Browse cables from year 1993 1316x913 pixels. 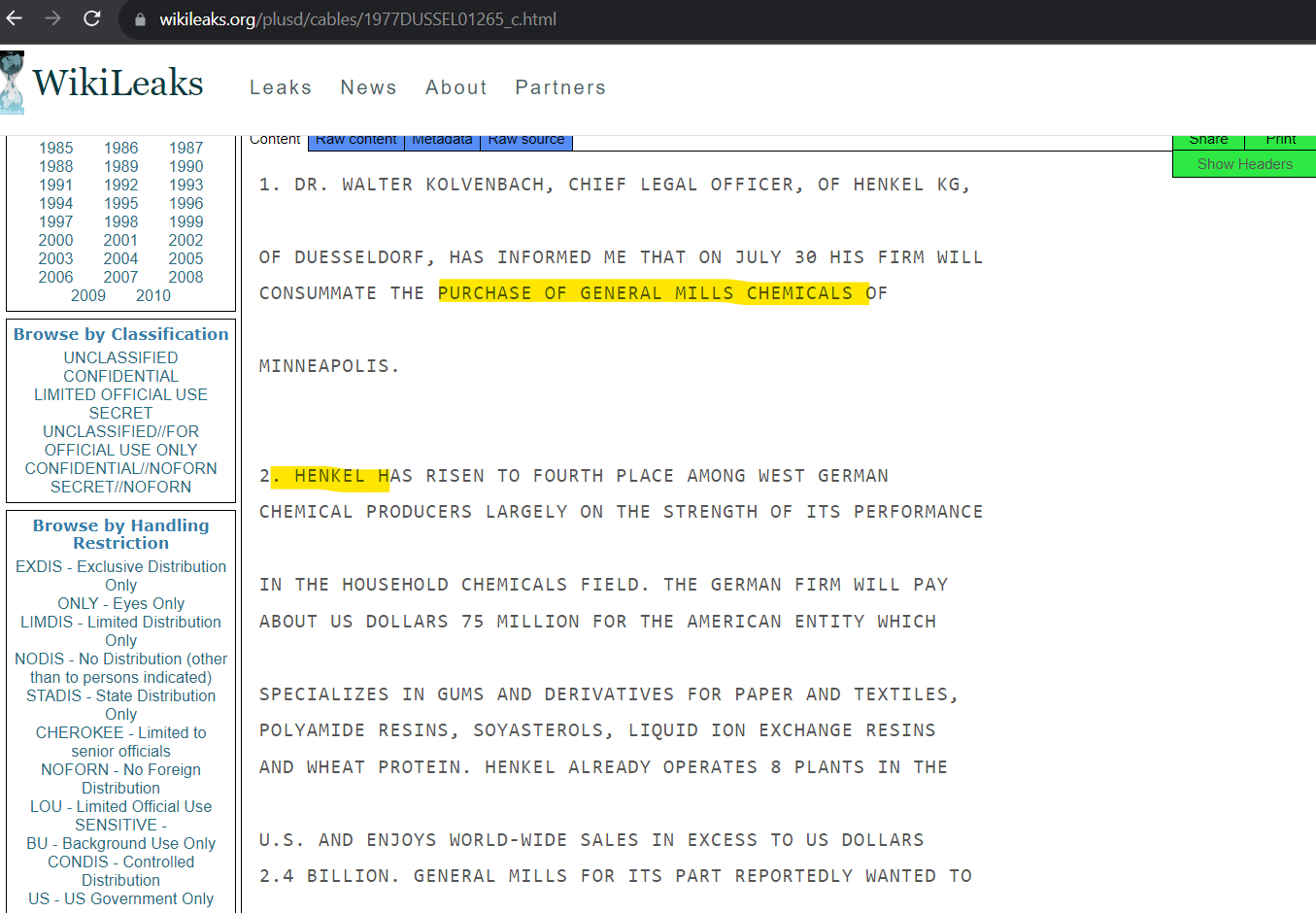[186, 185]
